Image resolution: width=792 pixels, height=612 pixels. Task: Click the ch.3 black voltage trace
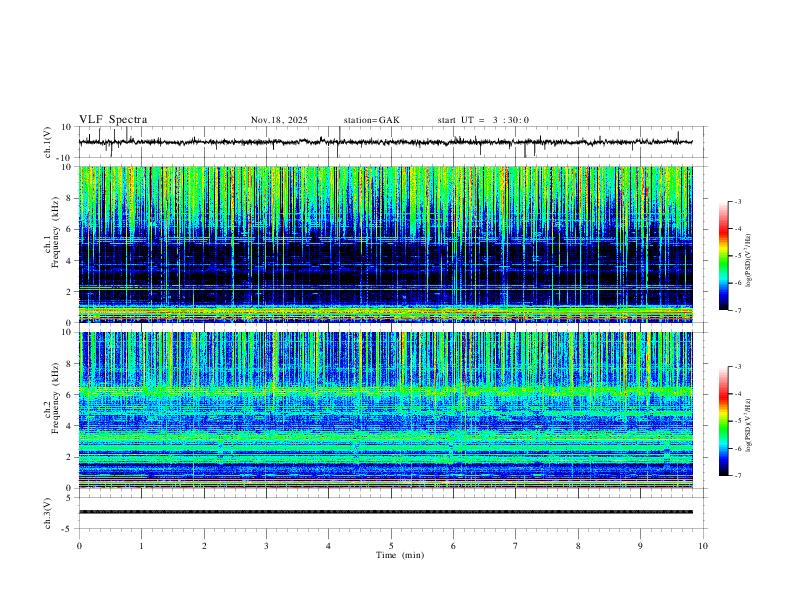(385, 512)
